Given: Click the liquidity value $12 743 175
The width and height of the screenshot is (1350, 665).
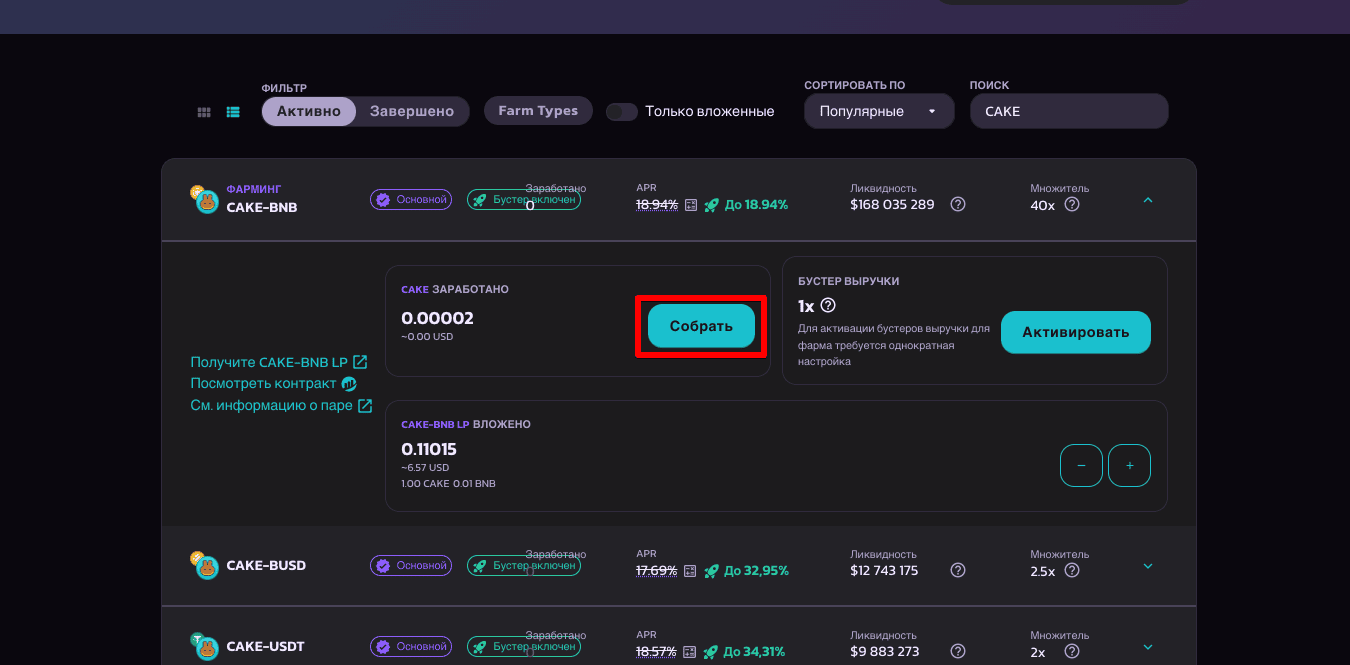Looking at the screenshot, I should coord(884,571).
